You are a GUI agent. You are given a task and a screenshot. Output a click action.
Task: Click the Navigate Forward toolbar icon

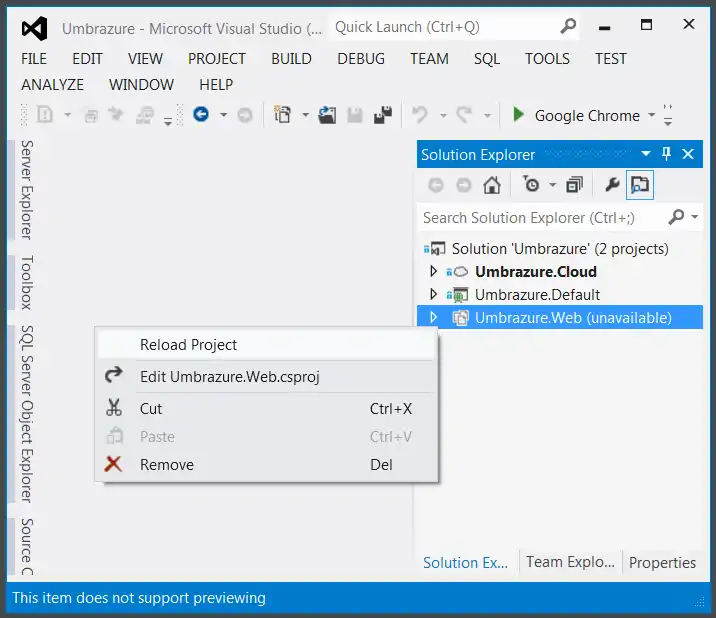[x=245, y=115]
